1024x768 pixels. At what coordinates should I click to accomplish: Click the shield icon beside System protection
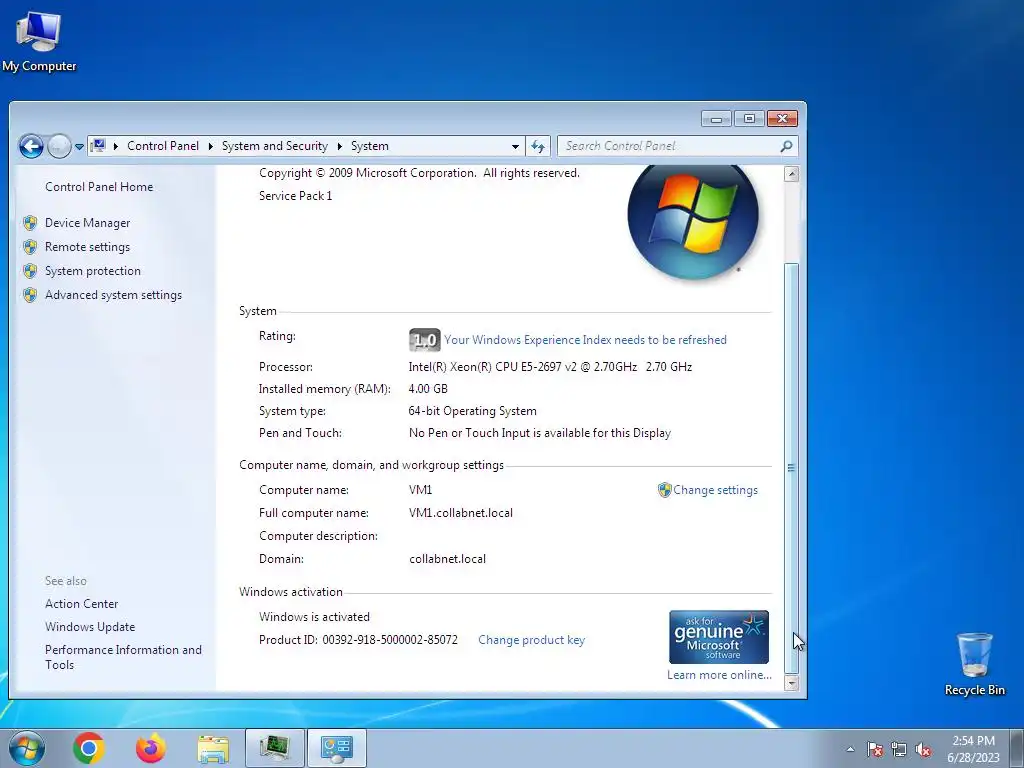point(30,271)
